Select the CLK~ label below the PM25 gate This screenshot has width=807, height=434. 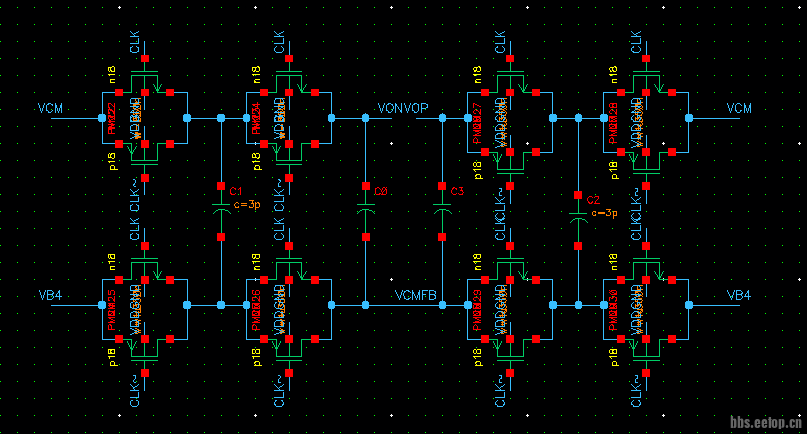tap(134, 391)
